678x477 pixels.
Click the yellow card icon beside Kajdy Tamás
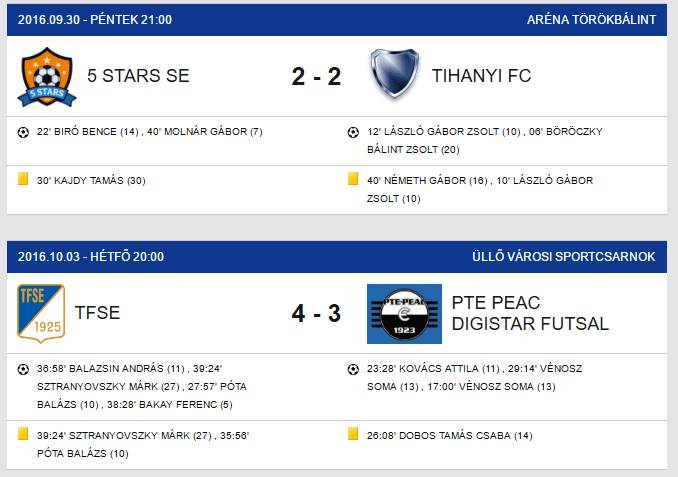pos(23,179)
